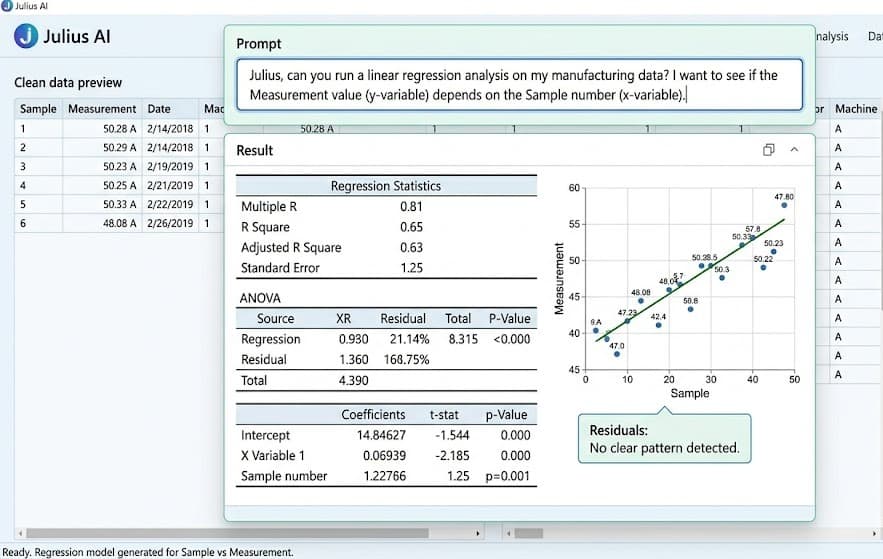Click the Machine column header
The width and height of the screenshot is (883, 559).
[x=855, y=109]
